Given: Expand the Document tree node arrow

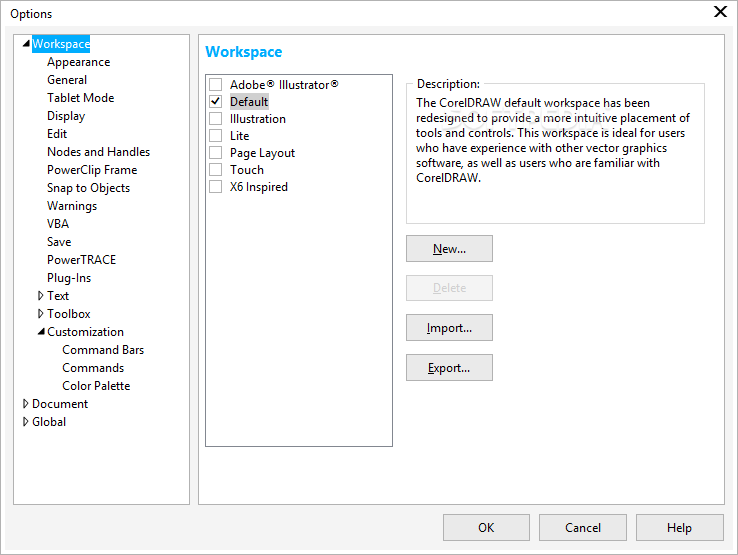Looking at the screenshot, I should tap(25, 404).
